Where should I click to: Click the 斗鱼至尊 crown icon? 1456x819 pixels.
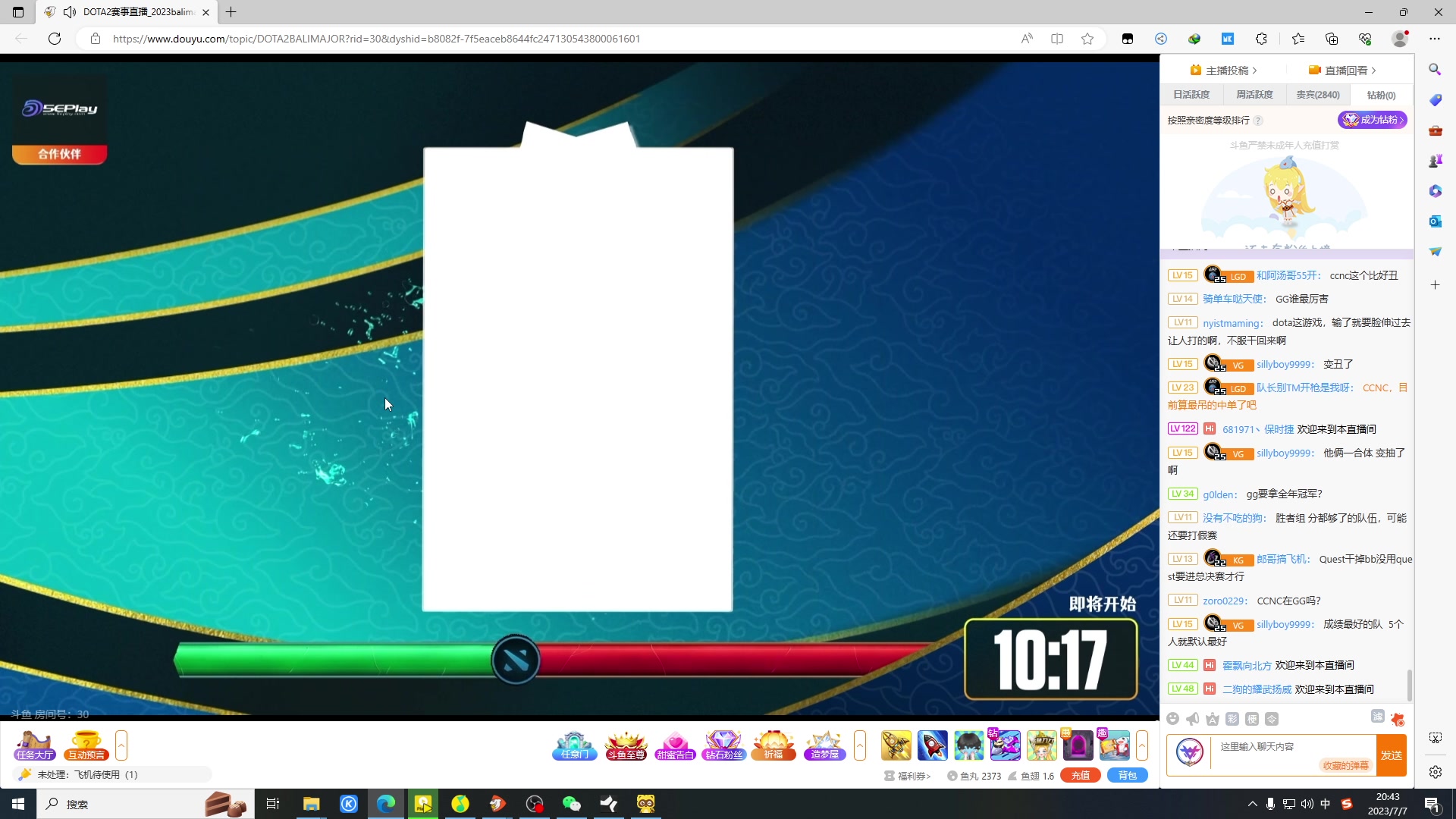point(626,745)
